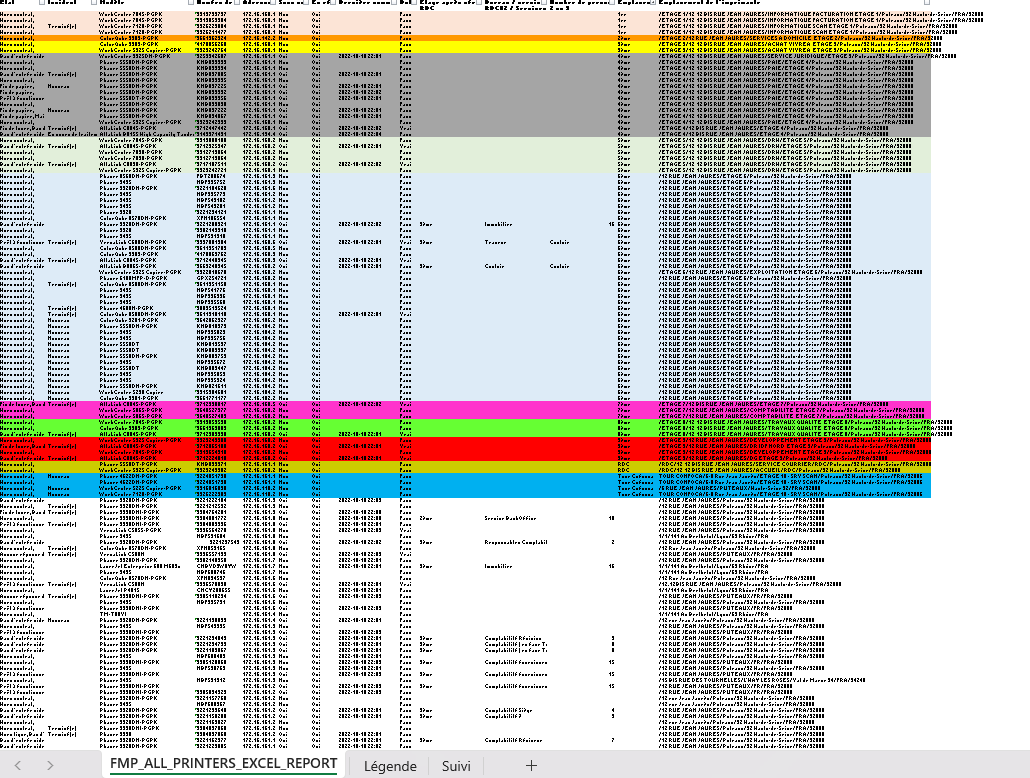Viewport: 1030px width, 778px height.
Task: Select a cell in the orange highlighted row
Action: coord(500,38)
